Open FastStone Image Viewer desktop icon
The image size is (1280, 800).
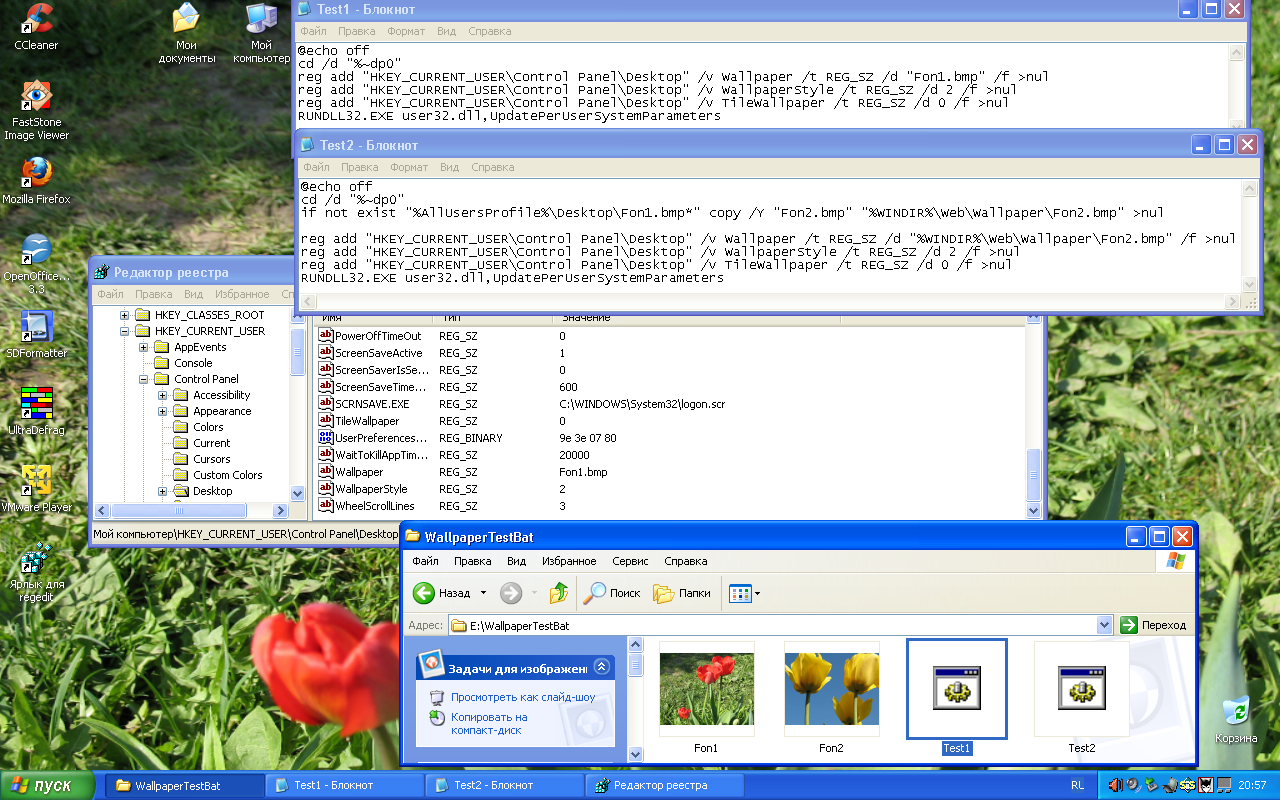(36, 97)
